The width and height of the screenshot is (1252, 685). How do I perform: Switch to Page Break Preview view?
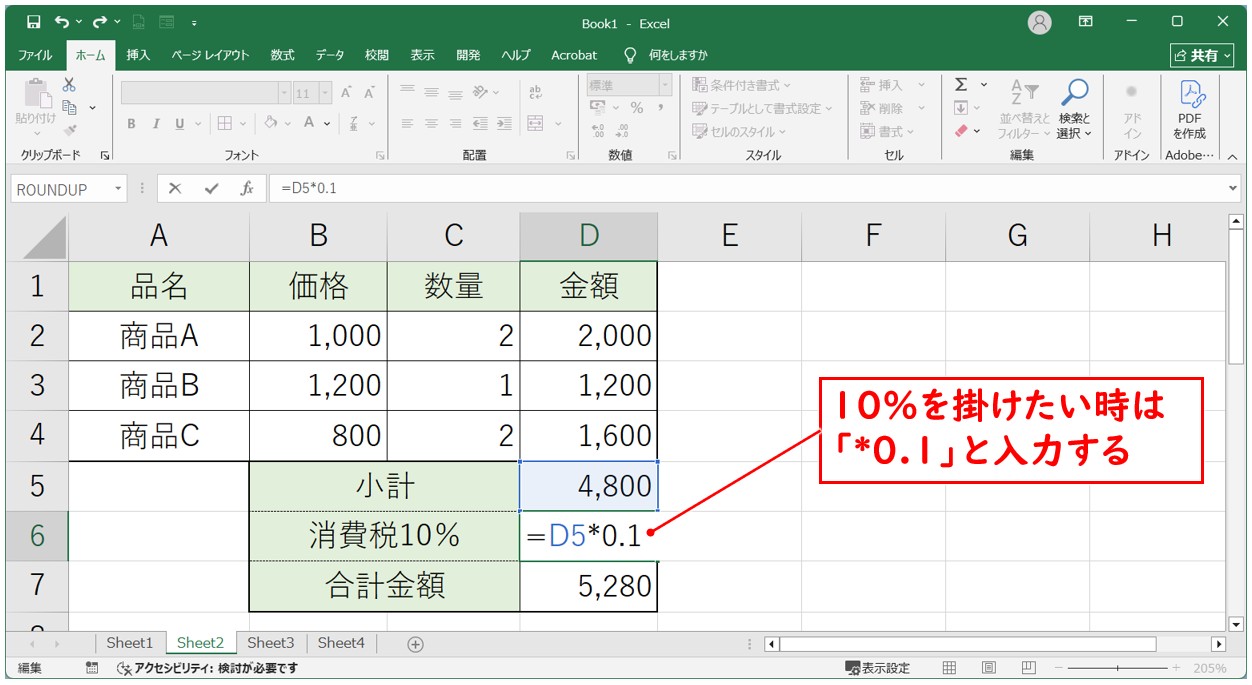(1028, 668)
